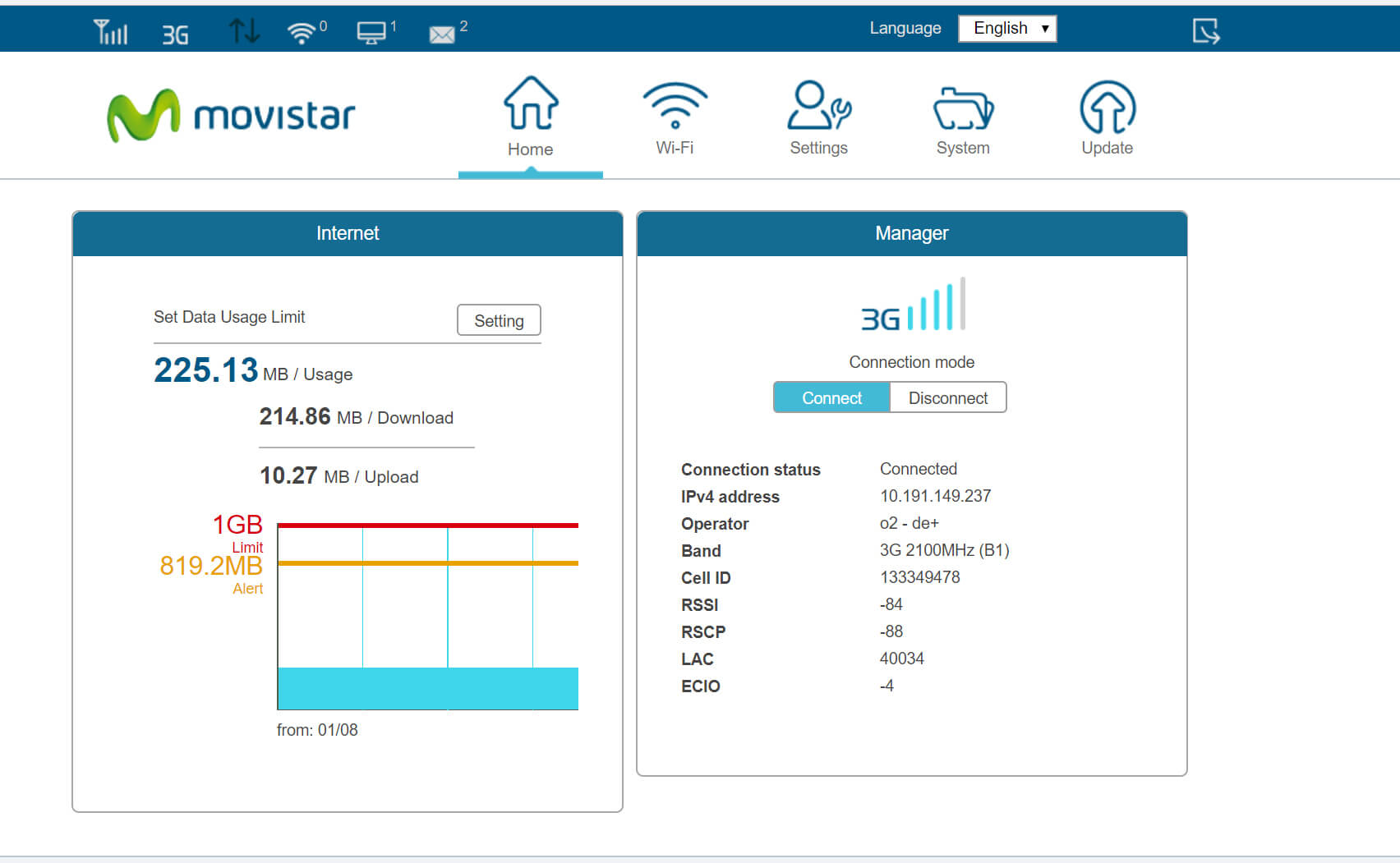
Task: Click the logout icon in top bar
Action: point(1205,31)
